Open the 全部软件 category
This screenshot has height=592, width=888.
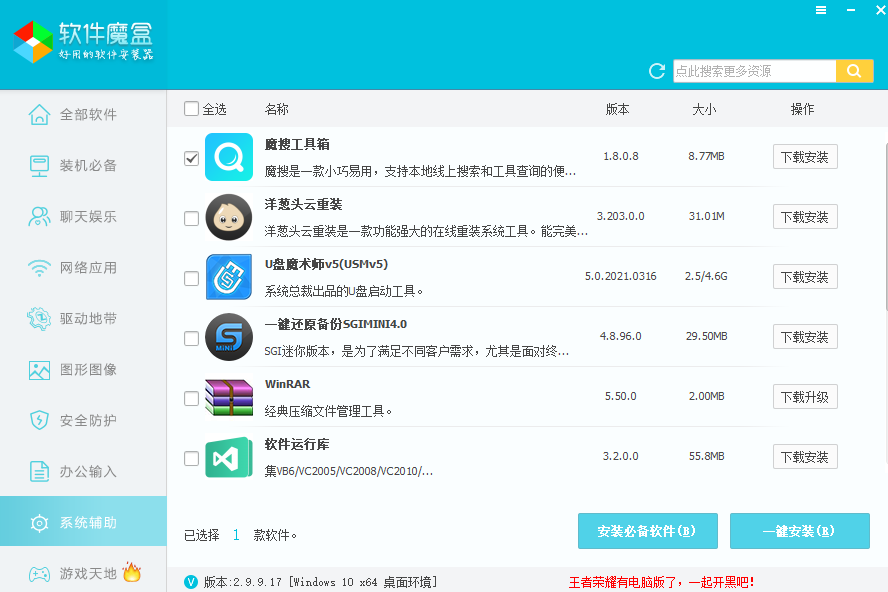coord(83,114)
